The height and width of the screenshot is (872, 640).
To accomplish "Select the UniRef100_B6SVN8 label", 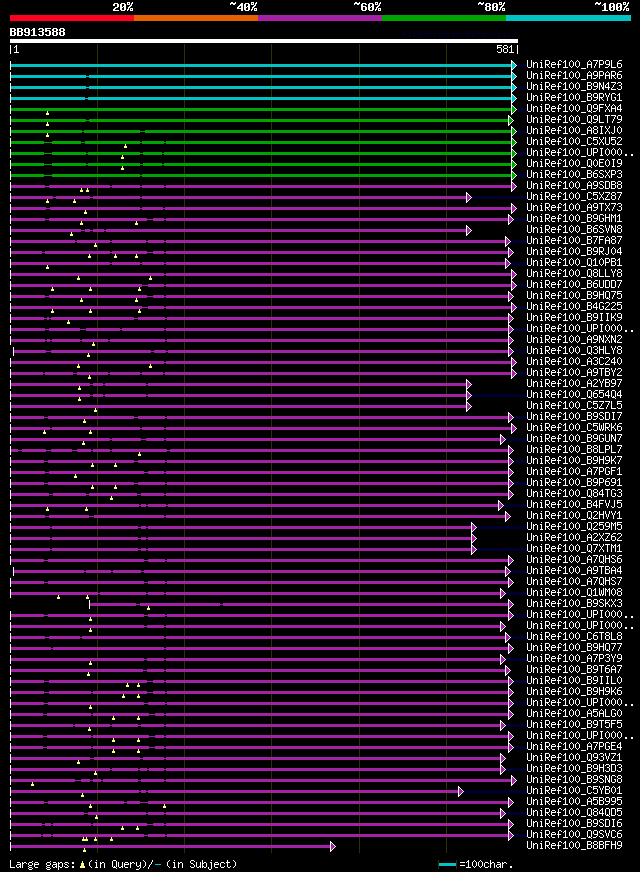I will pos(574,230).
